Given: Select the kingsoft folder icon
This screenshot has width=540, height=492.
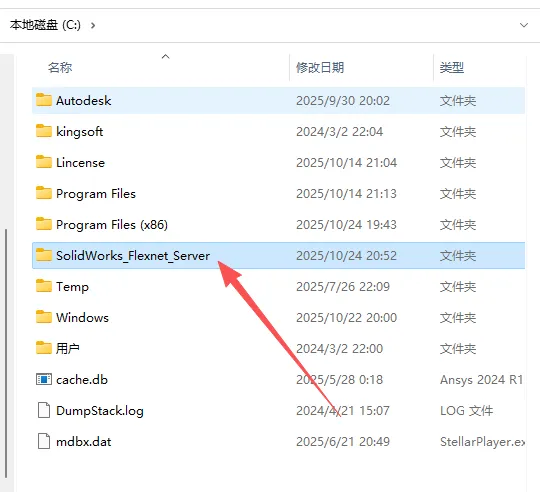Looking at the screenshot, I should pos(44,131).
